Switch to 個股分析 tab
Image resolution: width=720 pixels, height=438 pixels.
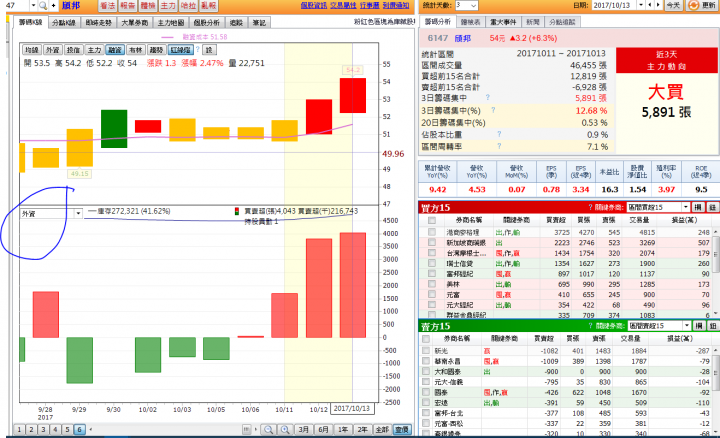206,22
